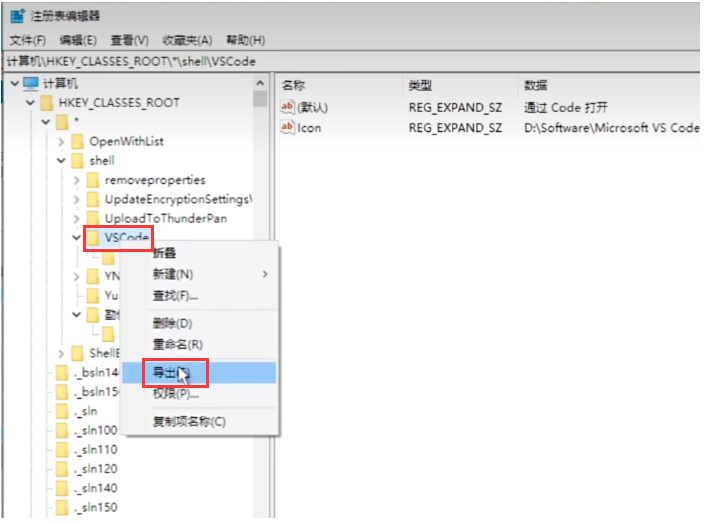Click the OpenWithList folder icon
The image size is (705, 524).
pyautogui.click(x=77, y=142)
